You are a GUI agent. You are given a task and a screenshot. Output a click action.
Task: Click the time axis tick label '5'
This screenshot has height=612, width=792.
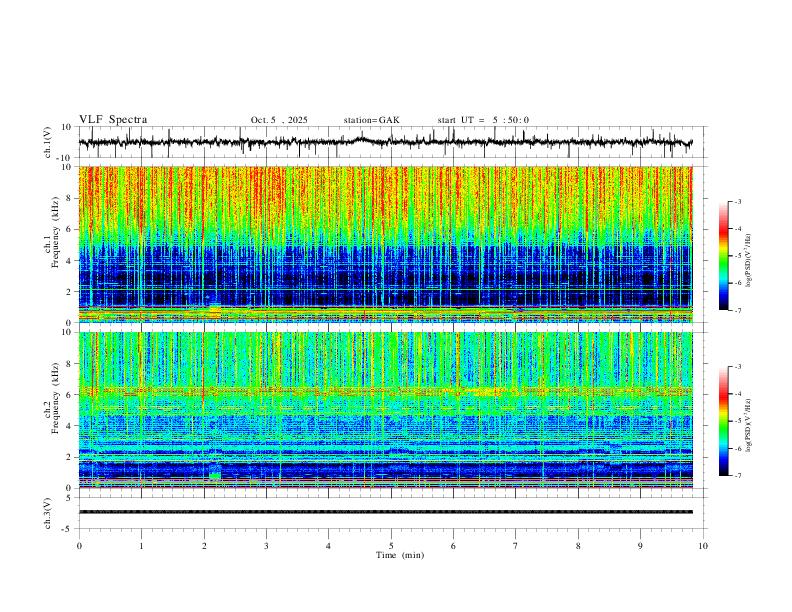point(391,546)
